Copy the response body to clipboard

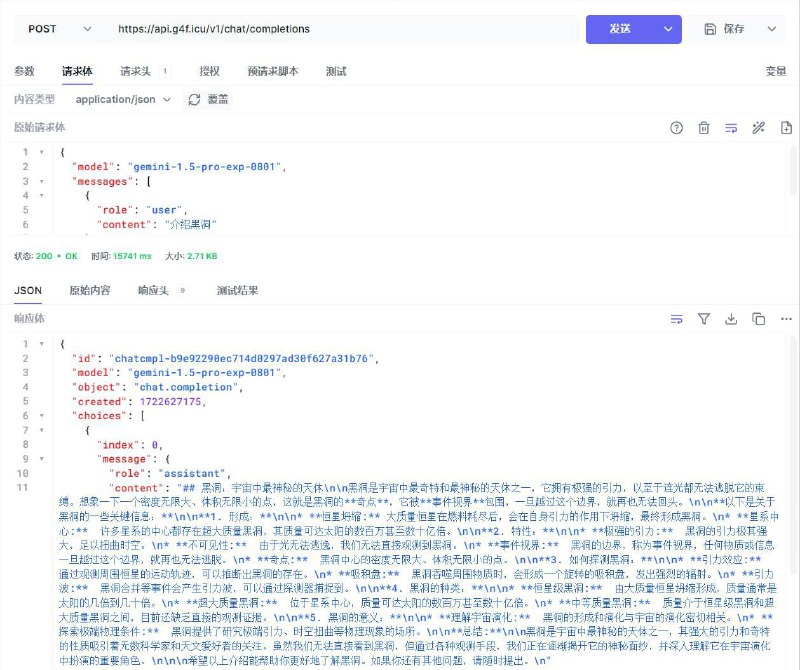[x=759, y=319]
